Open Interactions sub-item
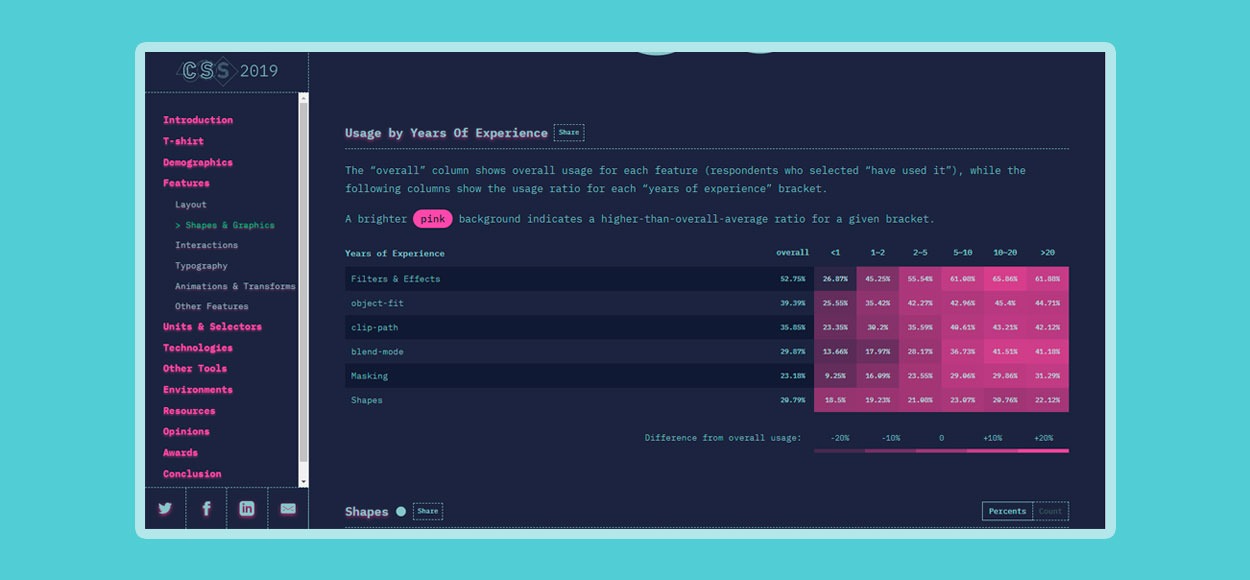Screen dimensions: 1250x580 (206, 245)
